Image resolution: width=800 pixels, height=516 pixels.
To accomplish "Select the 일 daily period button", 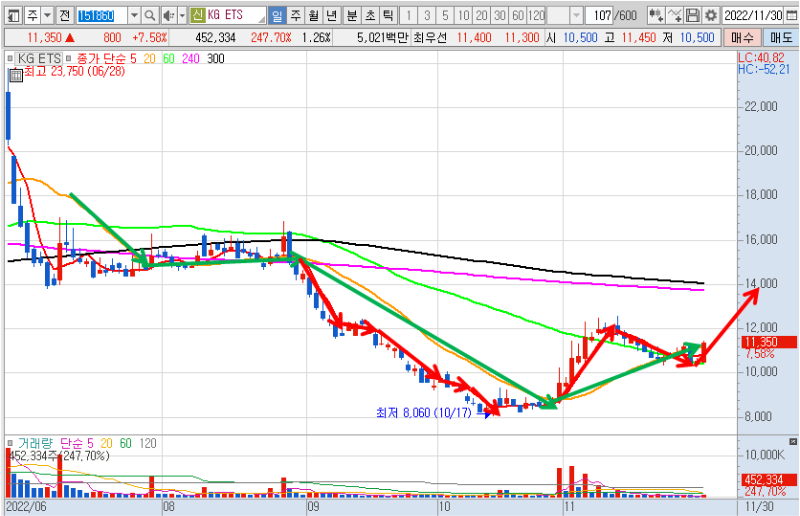I will click(x=277, y=16).
